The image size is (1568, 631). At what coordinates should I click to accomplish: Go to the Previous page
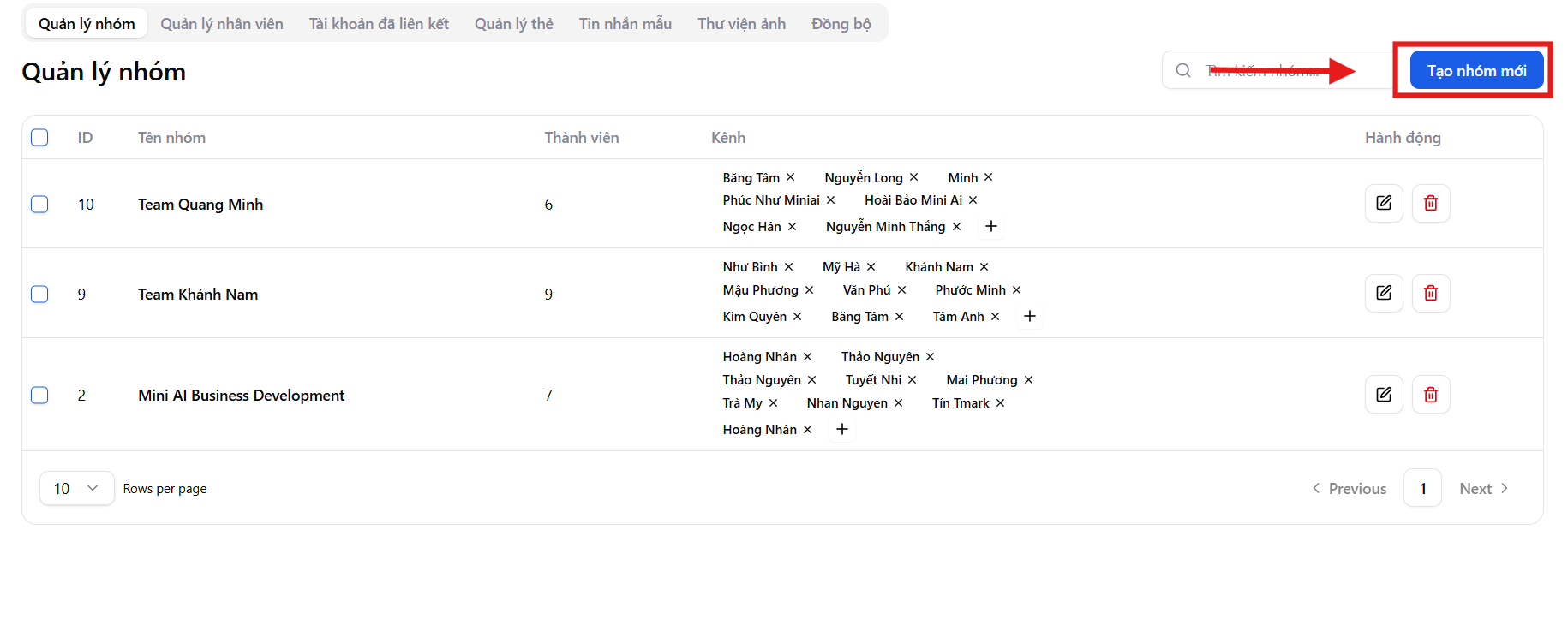point(1350,488)
